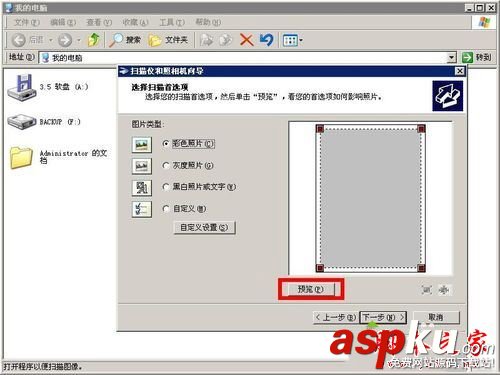Click the red Delete X icon

(x=246, y=40)
